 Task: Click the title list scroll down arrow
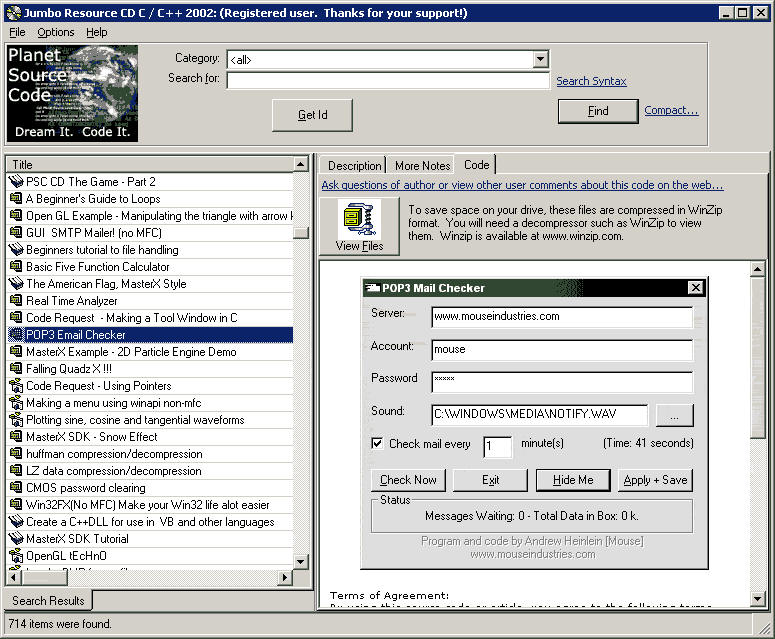click(301, 561)
